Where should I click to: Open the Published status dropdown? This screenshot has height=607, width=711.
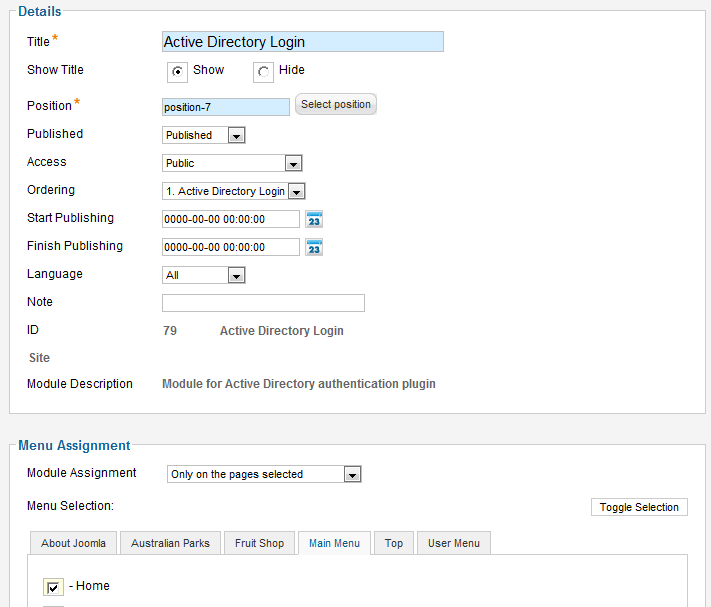[x=204, y=135]
